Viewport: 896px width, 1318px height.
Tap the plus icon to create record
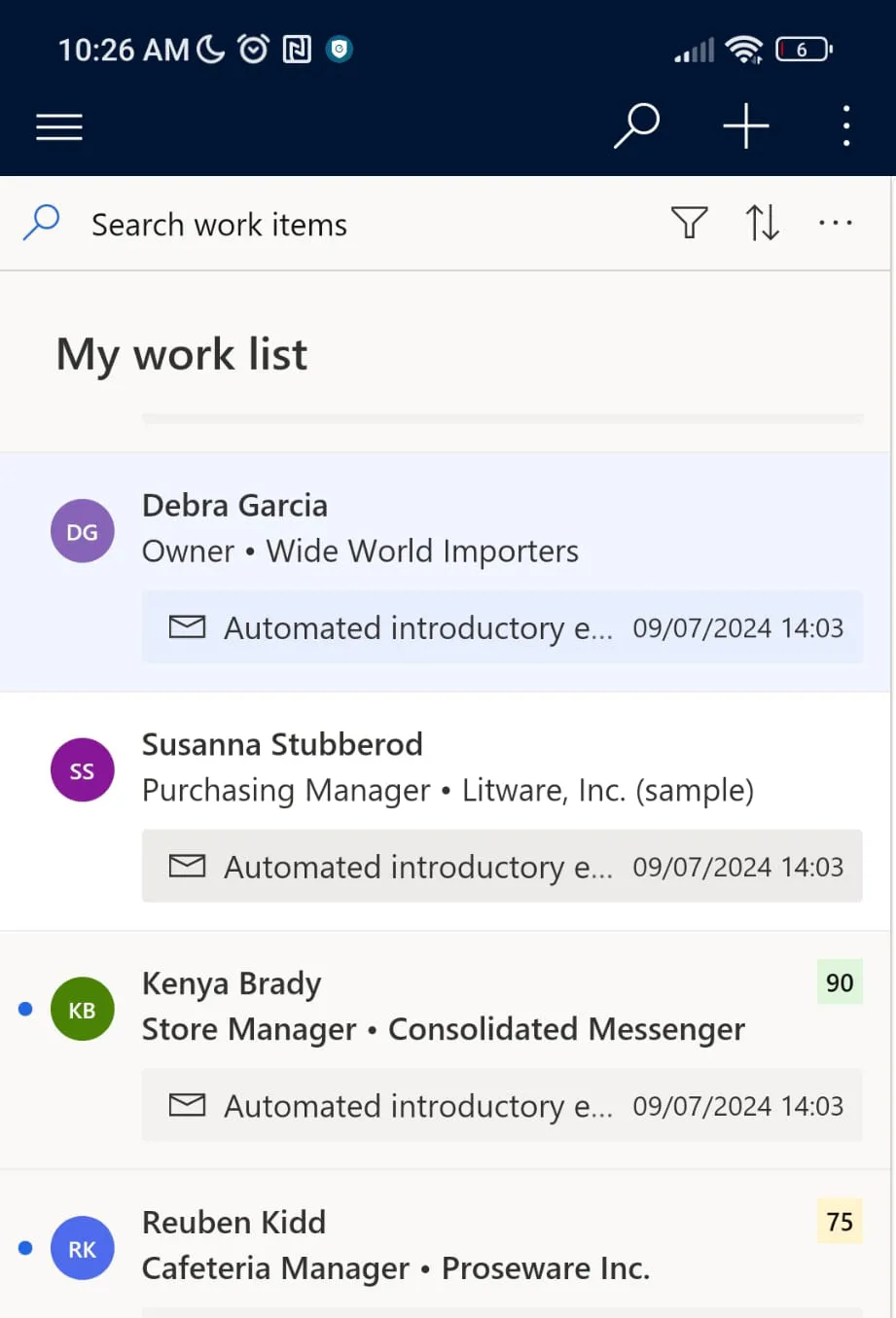(746, 126)
